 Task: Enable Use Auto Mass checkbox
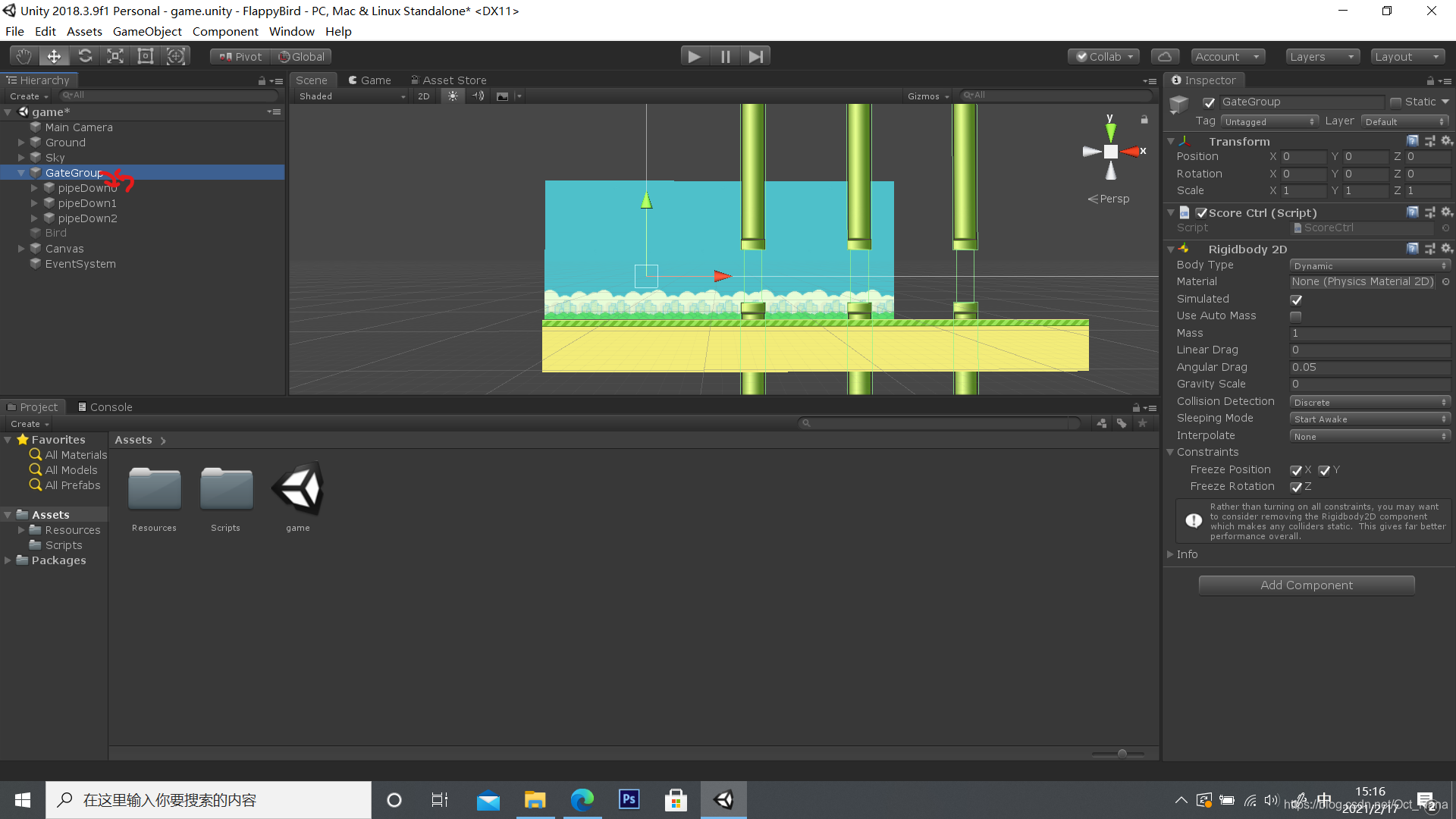[1296, 316]
